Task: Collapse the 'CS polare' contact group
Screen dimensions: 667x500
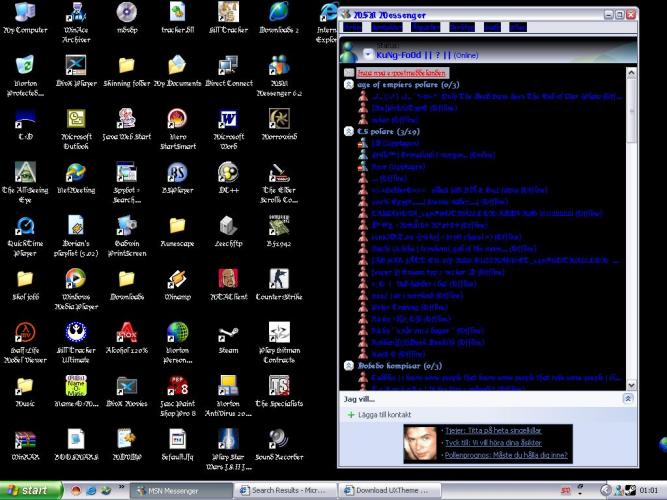Action: tap(348, 131)
